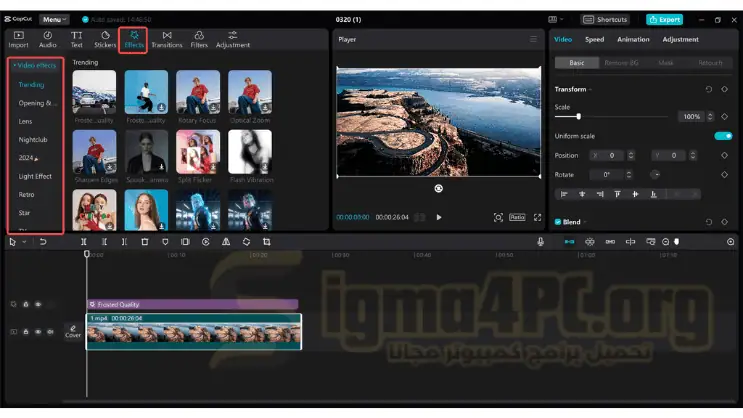Open the Transitions library

tap(166, 39)
